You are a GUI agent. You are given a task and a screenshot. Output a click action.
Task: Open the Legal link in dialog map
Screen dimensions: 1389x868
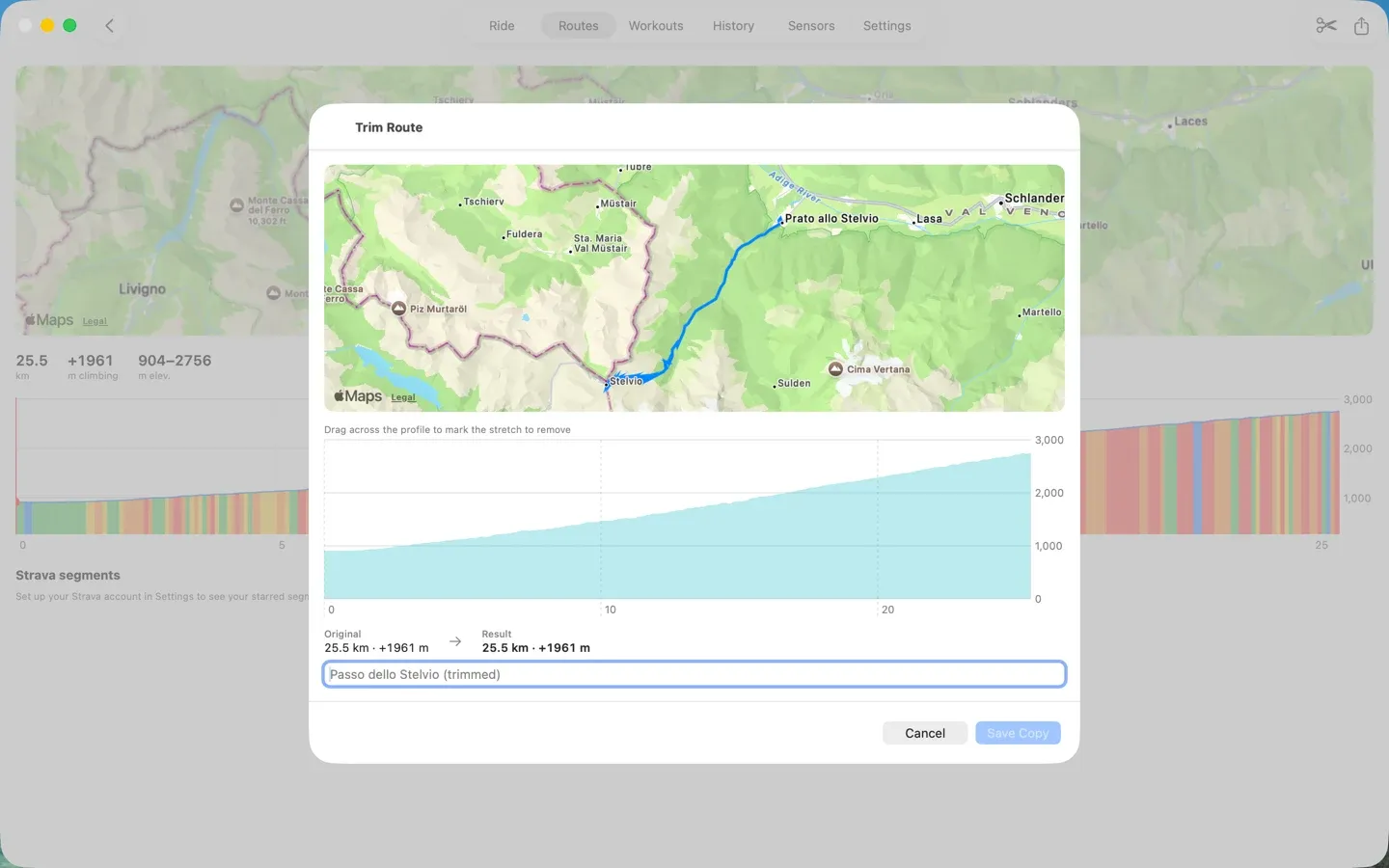click(403, 397)
